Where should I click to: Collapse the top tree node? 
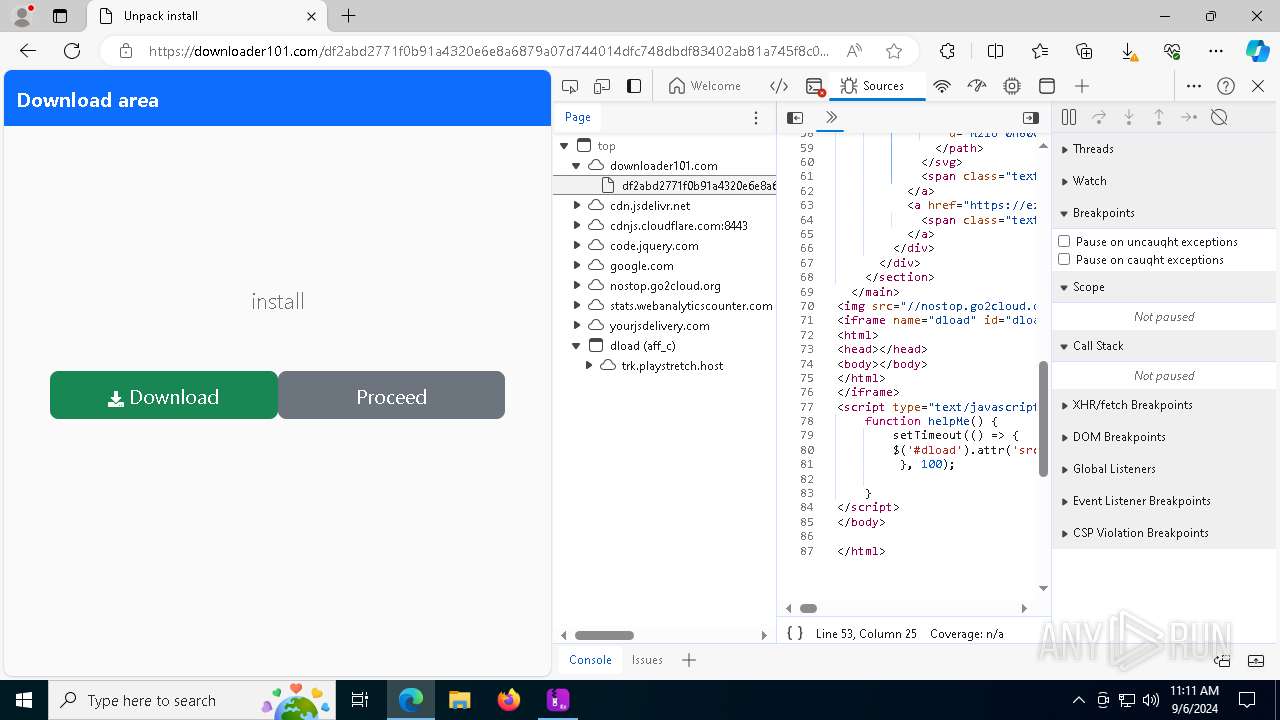pos(564,146)
